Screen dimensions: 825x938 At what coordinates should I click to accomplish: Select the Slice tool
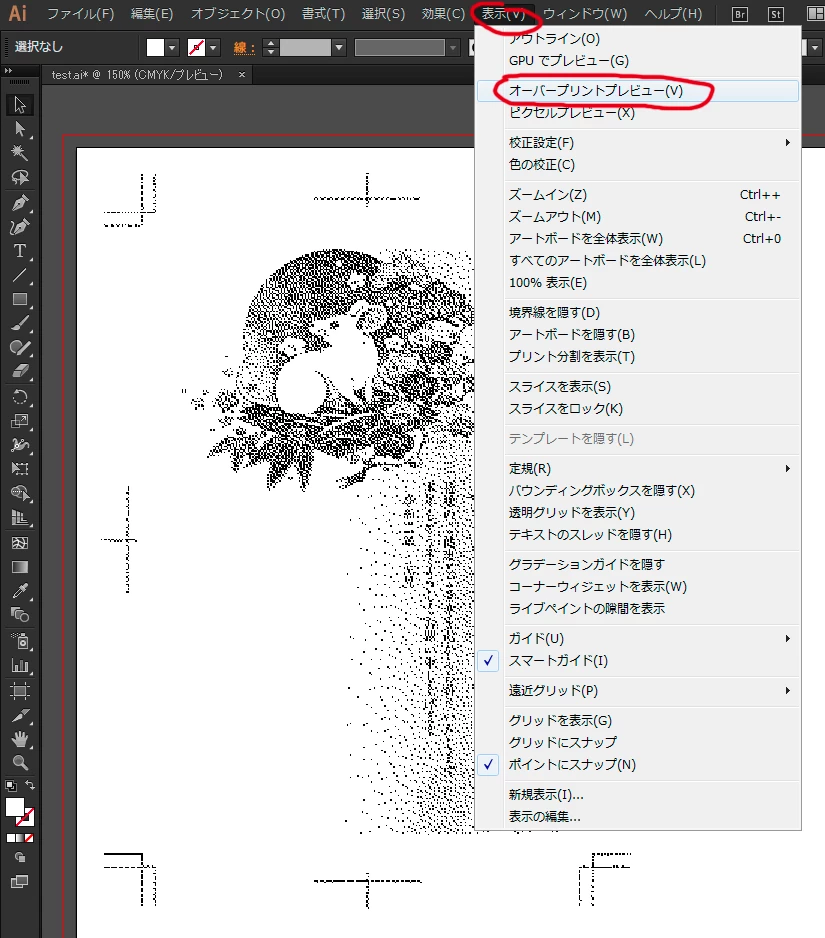point(20,715)
